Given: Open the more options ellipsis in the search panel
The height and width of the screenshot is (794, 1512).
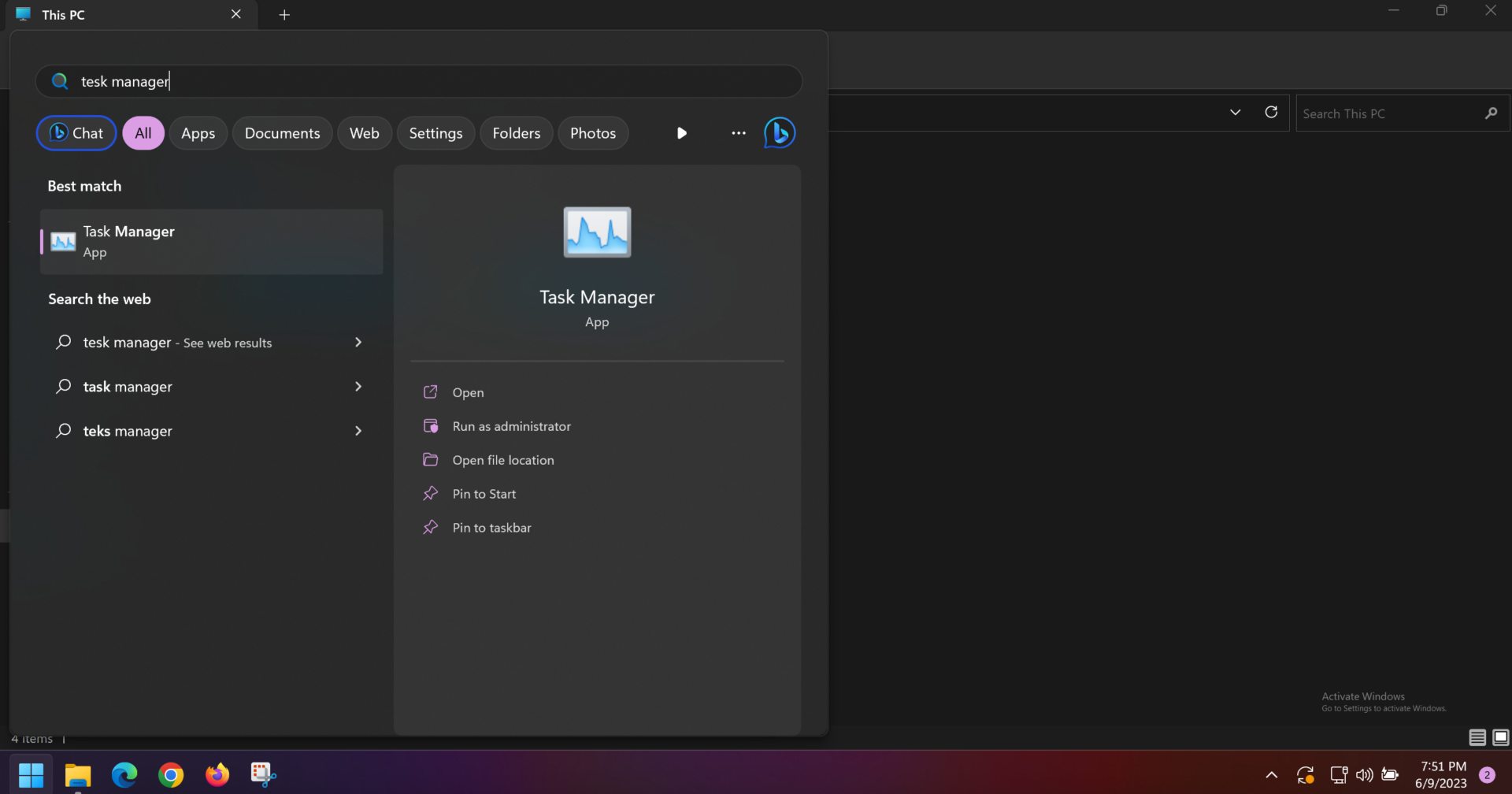Looking at the screenshot, I should tap(738, 133).
